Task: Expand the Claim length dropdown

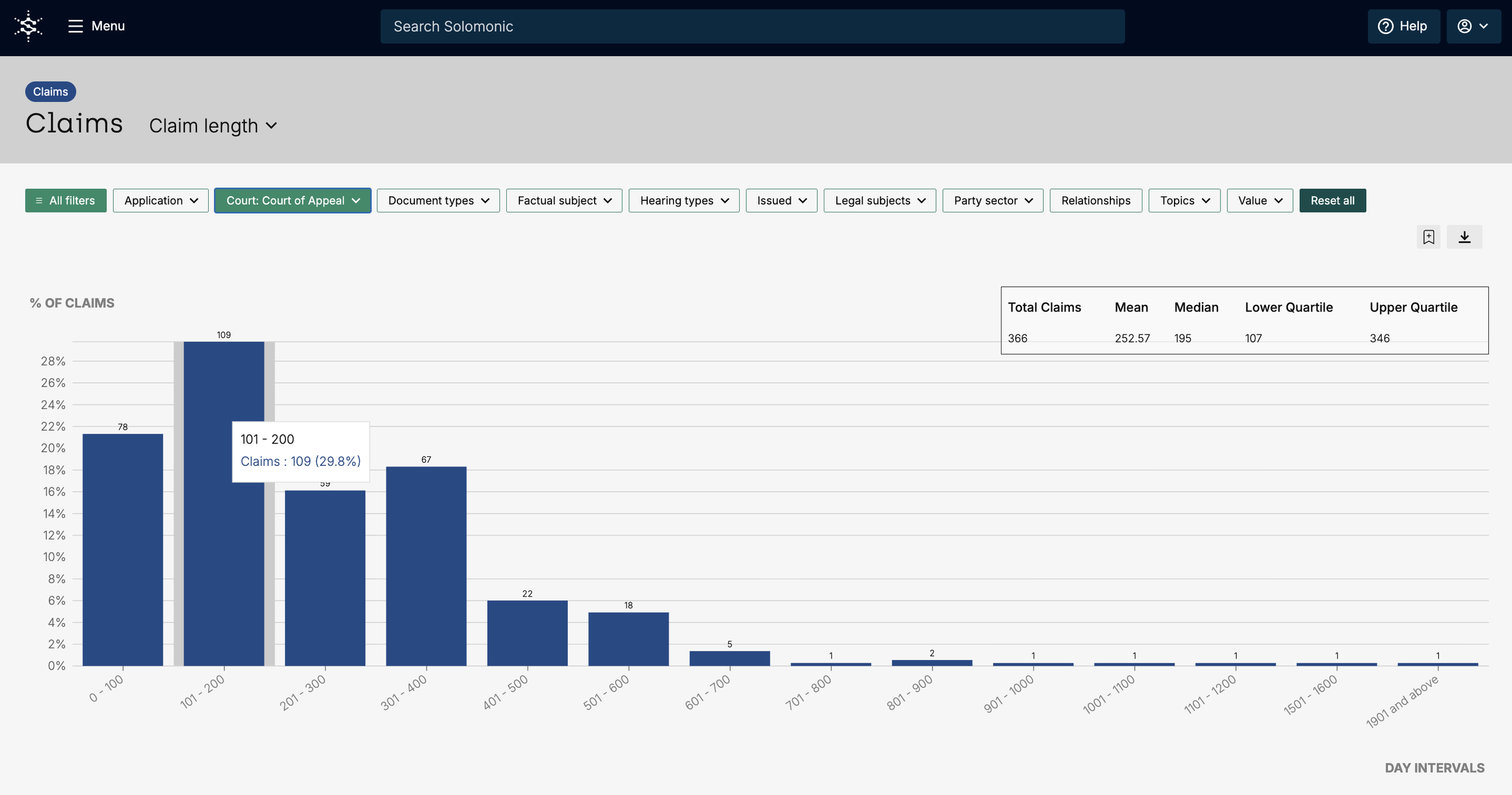Action: (213, 126)
